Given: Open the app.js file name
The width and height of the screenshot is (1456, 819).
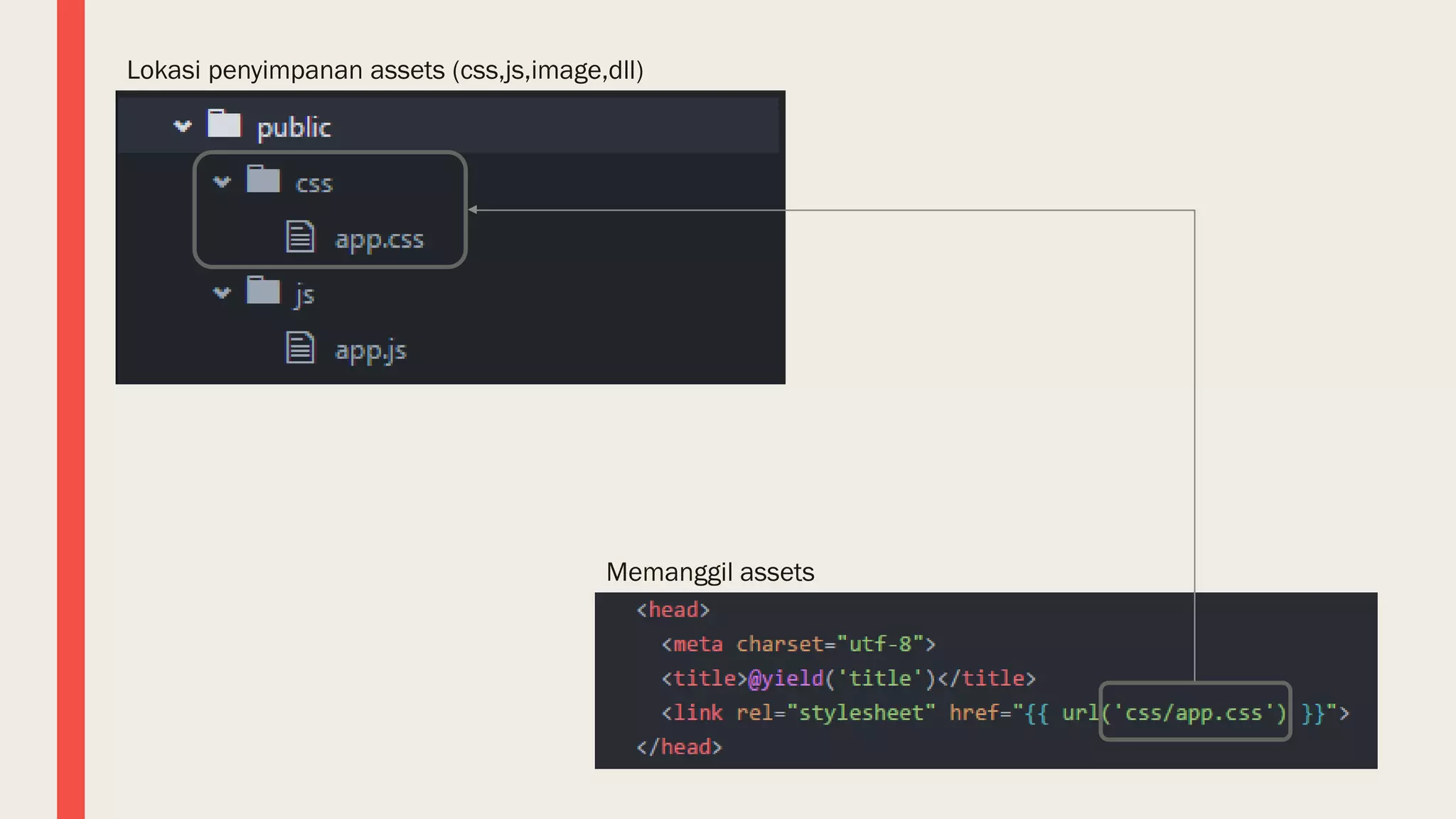Looking at the screenshot, I should click(x=370, y=351).
